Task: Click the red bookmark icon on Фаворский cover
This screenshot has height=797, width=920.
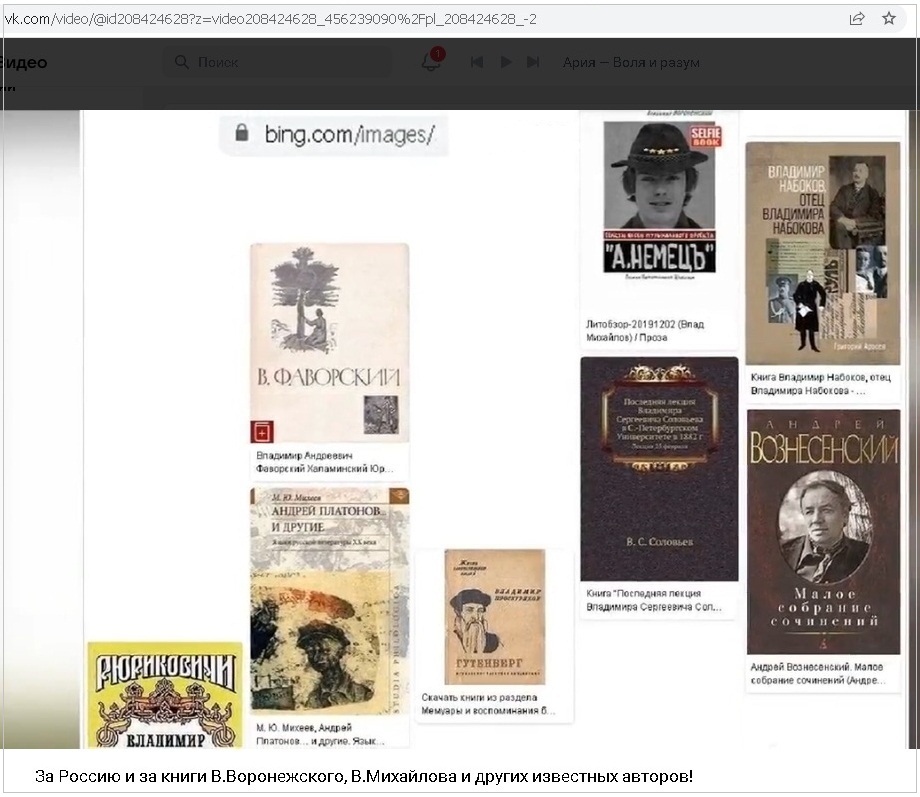Action: click(x=262, y=432)
